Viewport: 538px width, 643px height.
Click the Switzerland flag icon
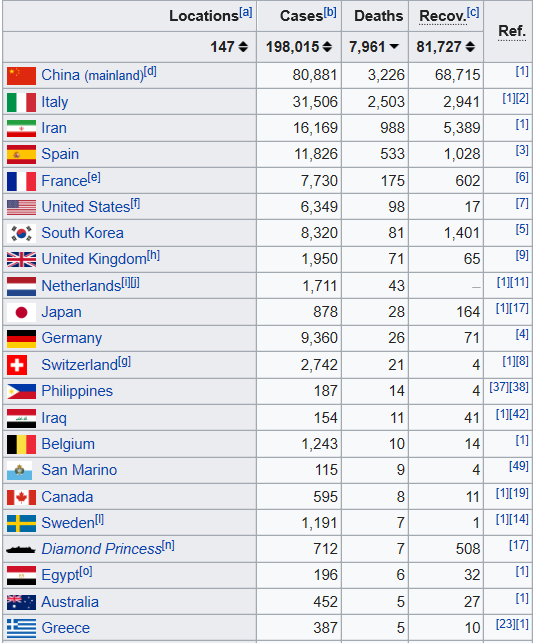coord(17,365)
